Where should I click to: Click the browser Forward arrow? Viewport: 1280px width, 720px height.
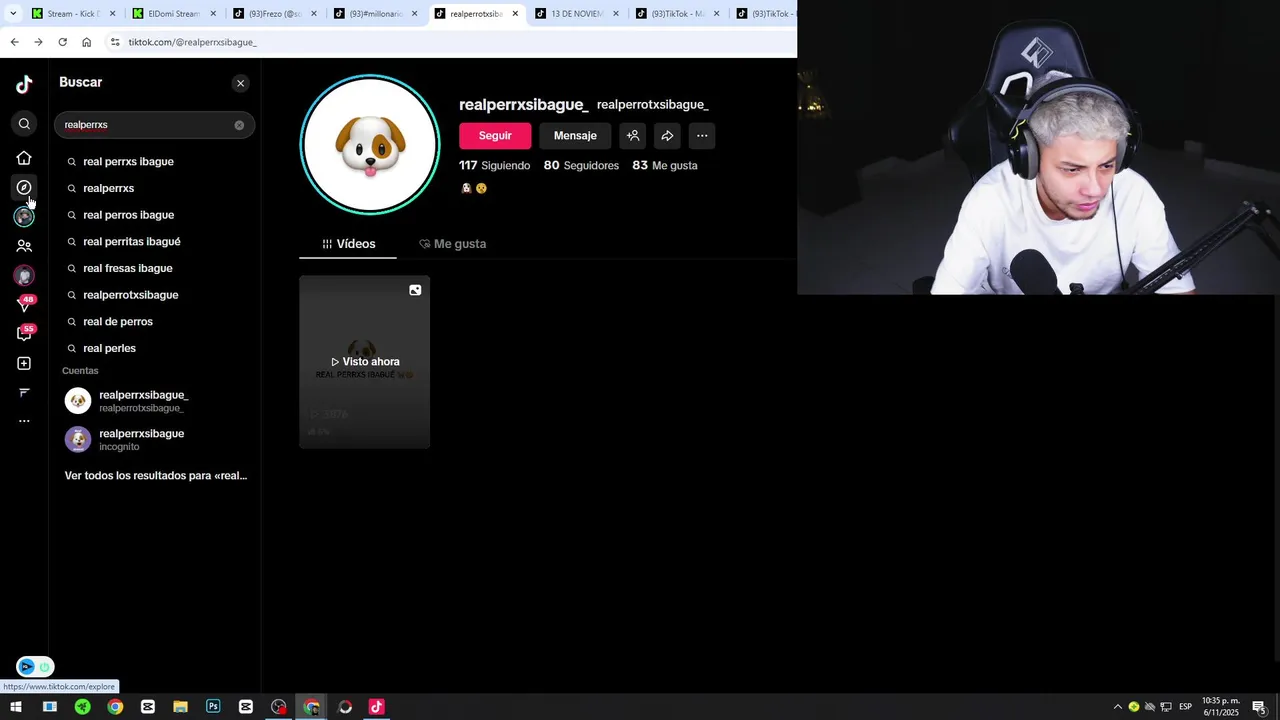pos(38,42)
